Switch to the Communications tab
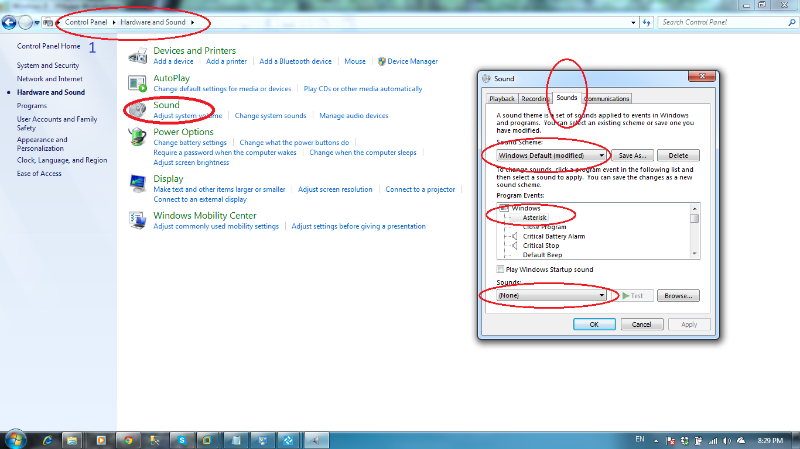800x449 pixels. [607, 98]
